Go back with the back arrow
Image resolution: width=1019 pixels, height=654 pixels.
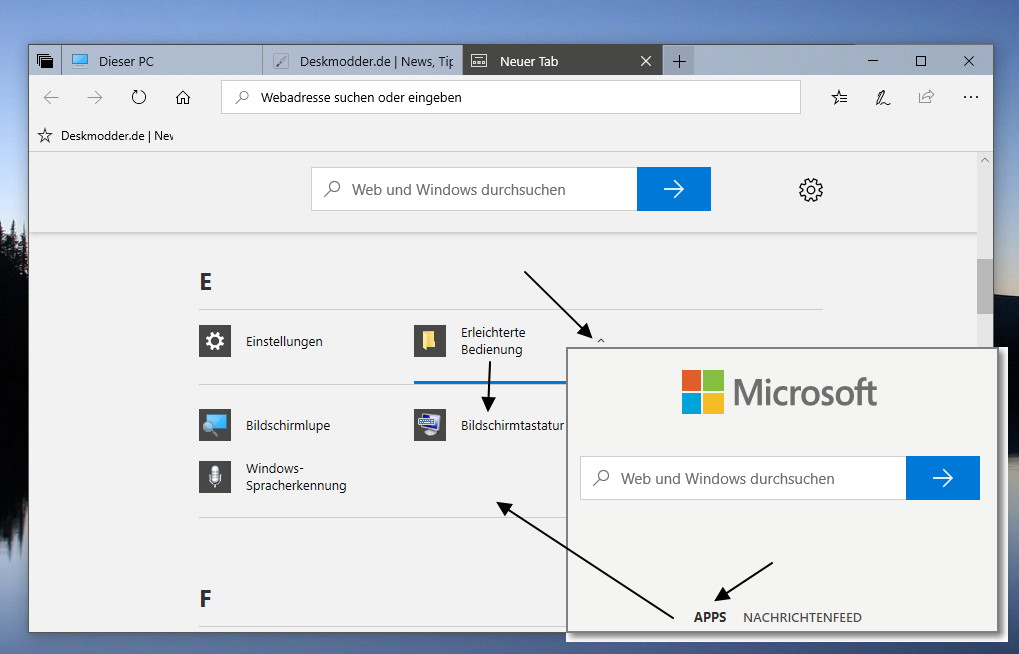click(51, 98)
